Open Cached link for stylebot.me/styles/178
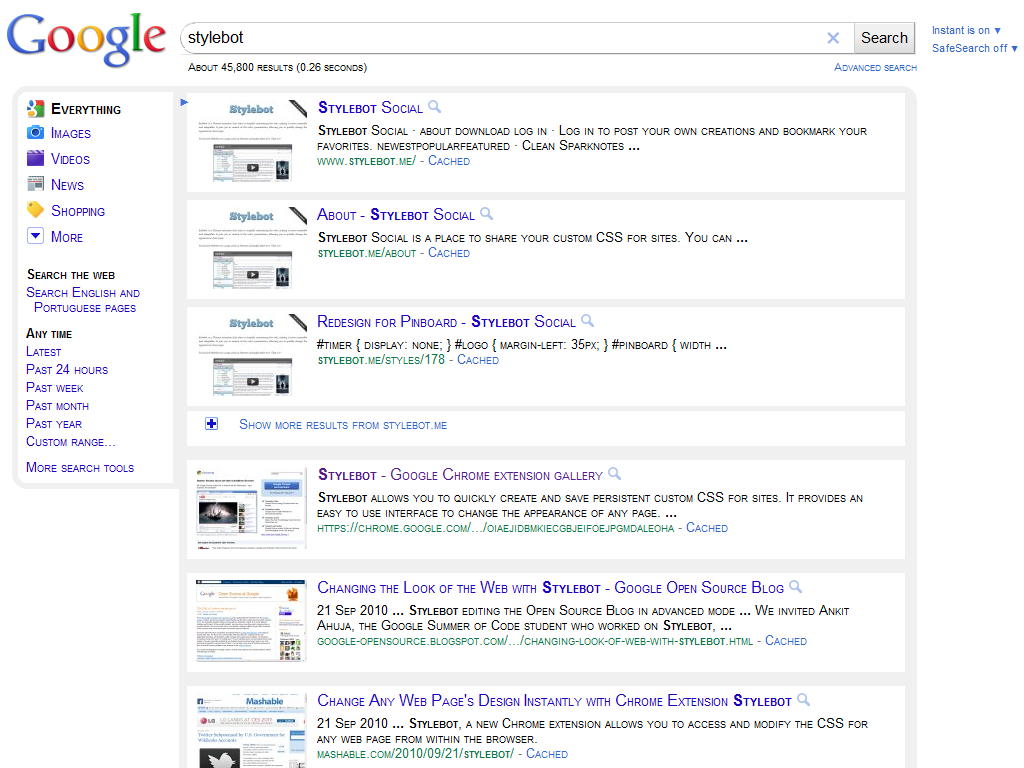Screen dimensions: 1024x768 (x=478, y=360)
